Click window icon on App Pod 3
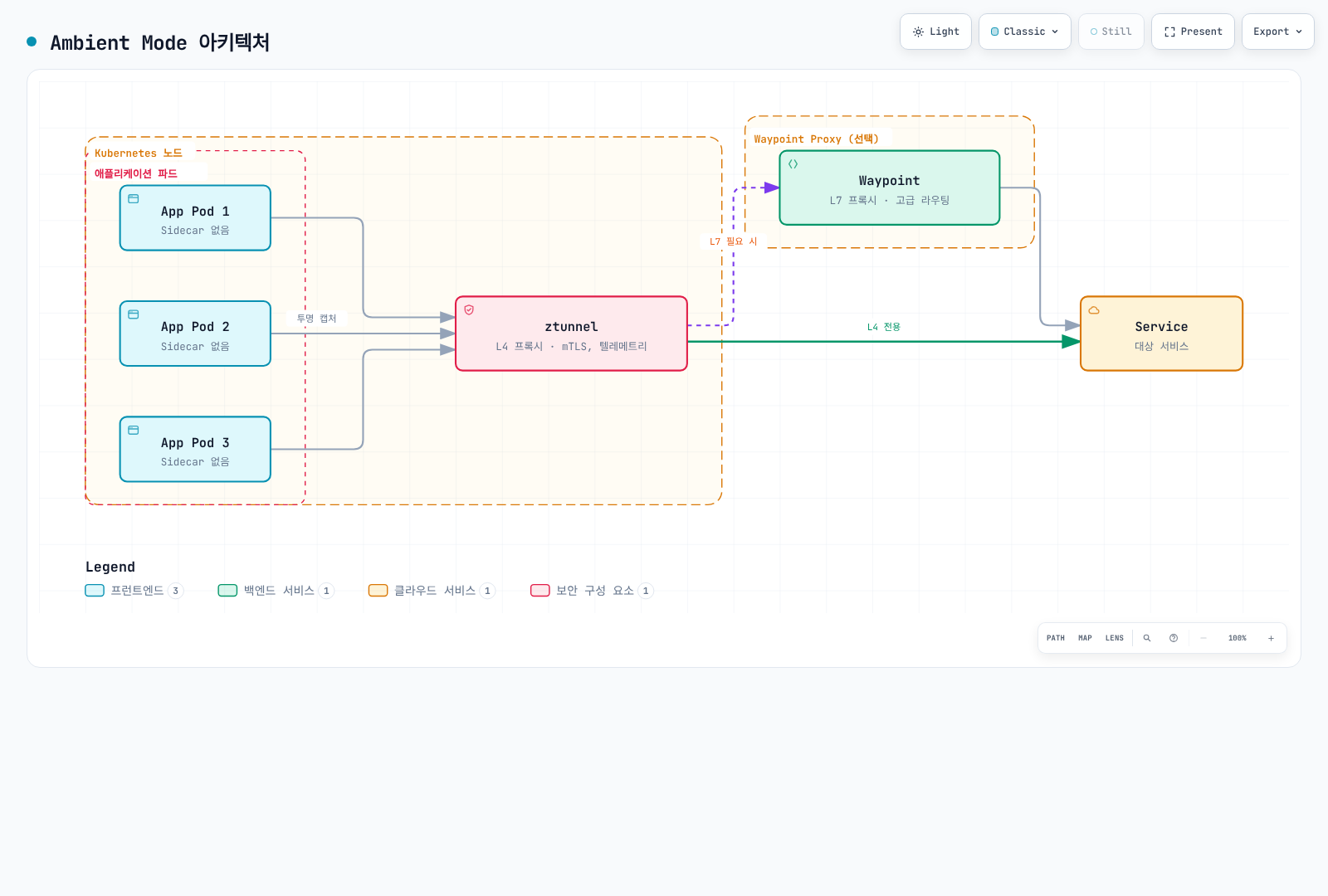The image size is (1328, 896). pyautogui.click(x=134, y=431)
